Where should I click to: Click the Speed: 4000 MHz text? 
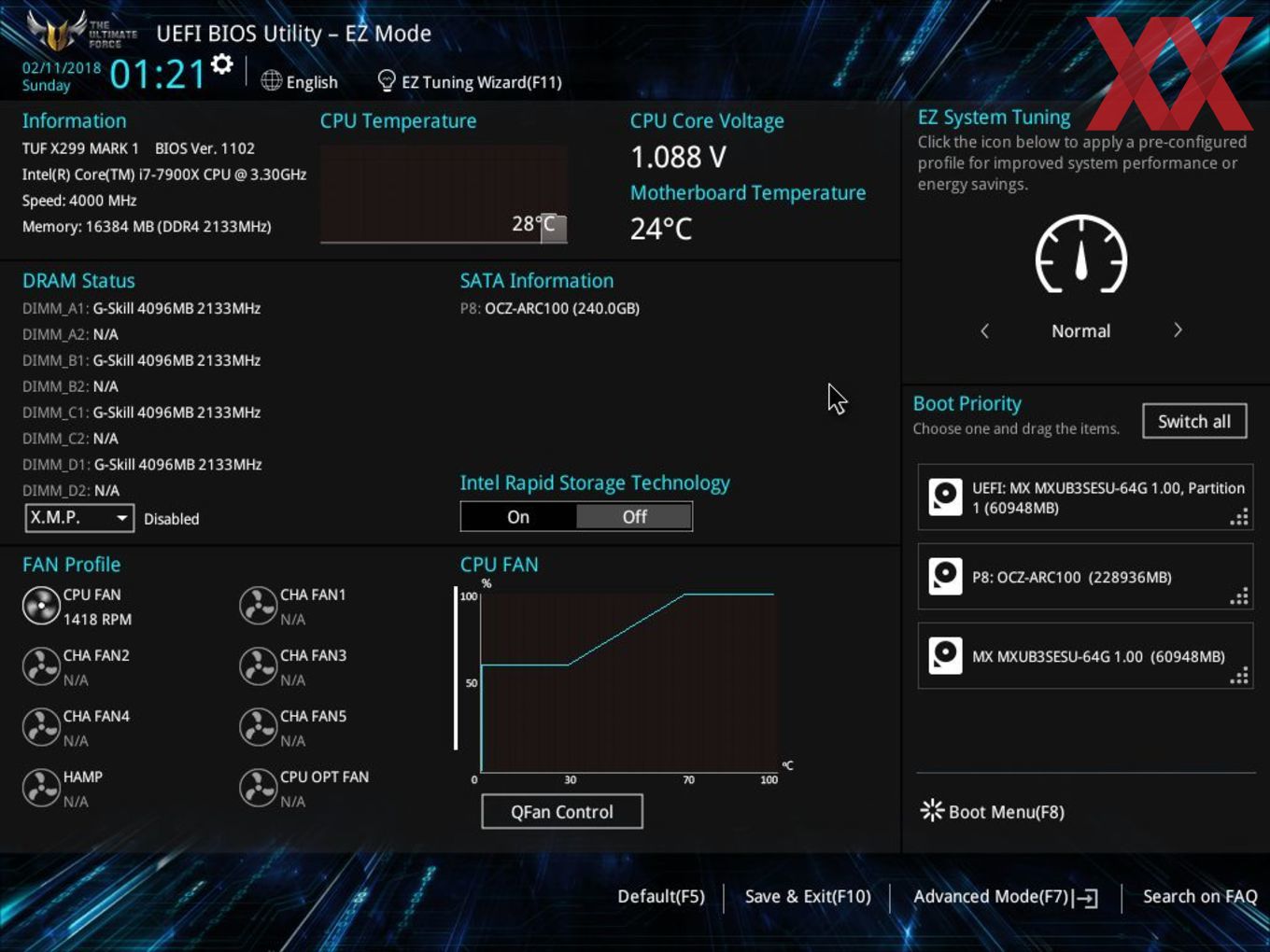point(79,201)
